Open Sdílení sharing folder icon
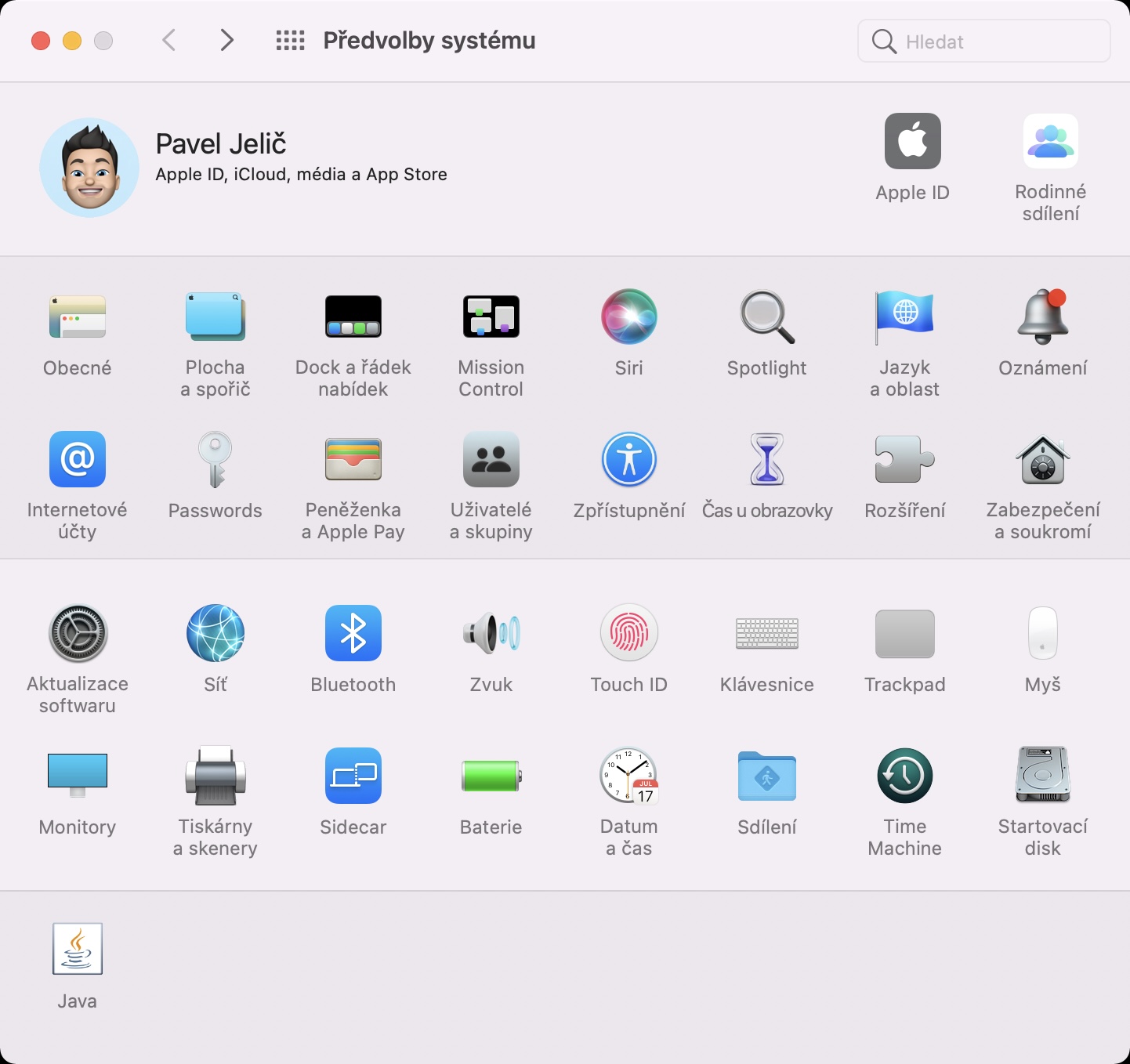This screenshot has width=1130, height=1064. coord(767,776)
